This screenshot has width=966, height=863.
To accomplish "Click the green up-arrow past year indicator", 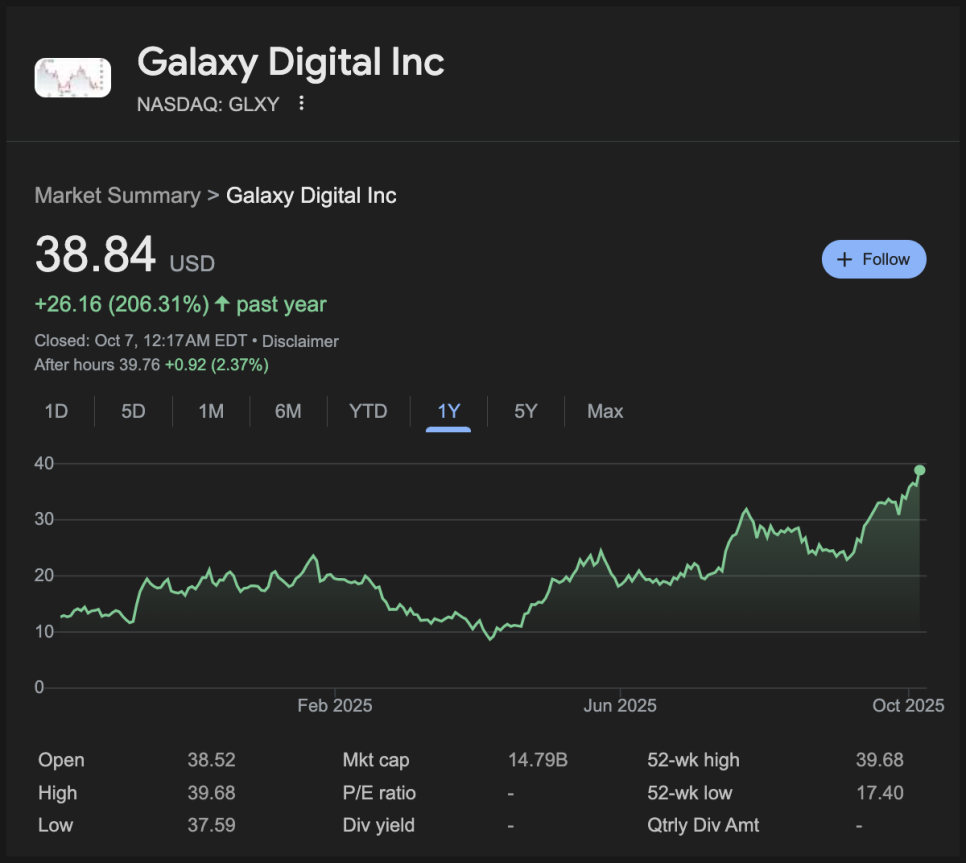I will (x=222, y=304).
